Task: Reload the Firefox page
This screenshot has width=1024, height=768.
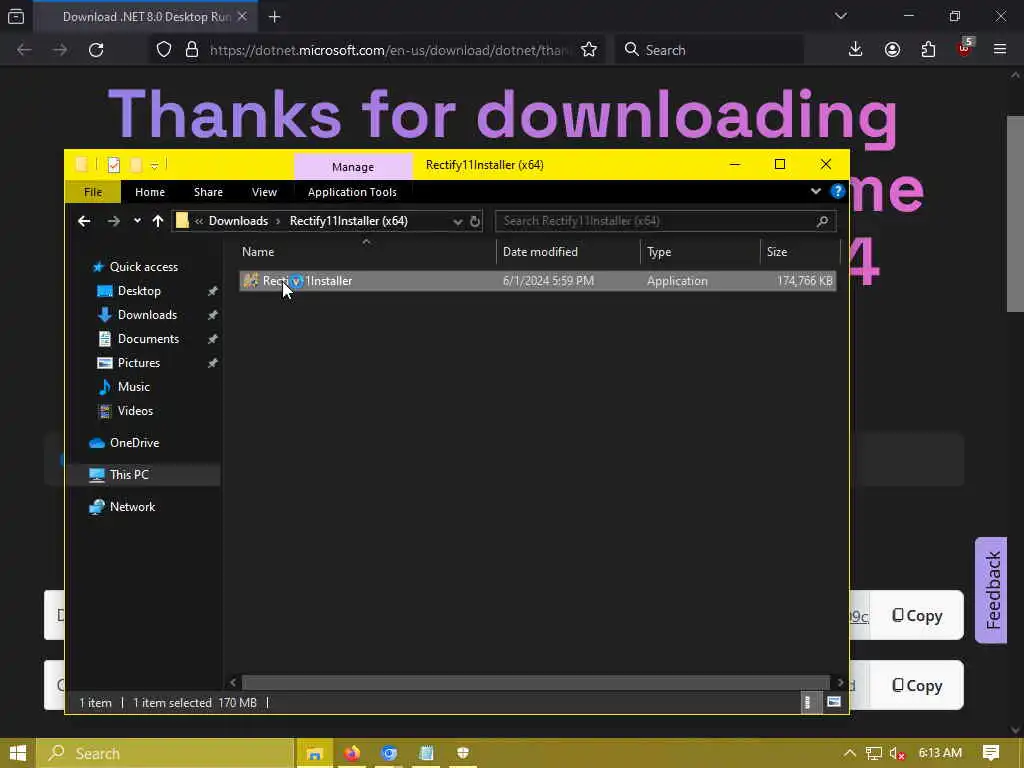Action: click(x=96, y=50)
